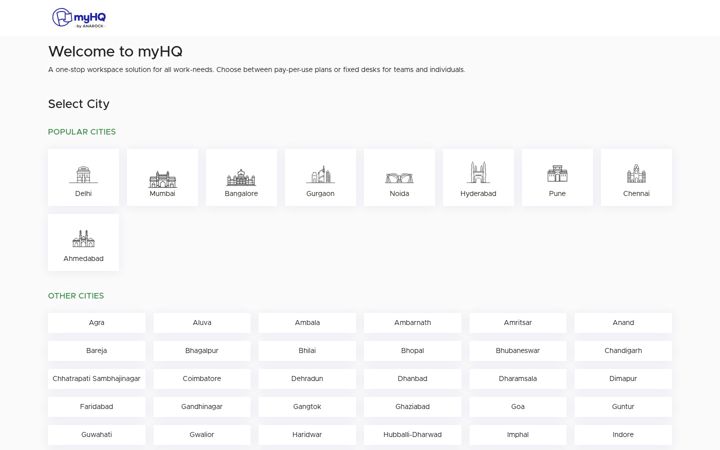Select Coimbatore city button
The image size is (720, 450).
(x=202, y=379)
